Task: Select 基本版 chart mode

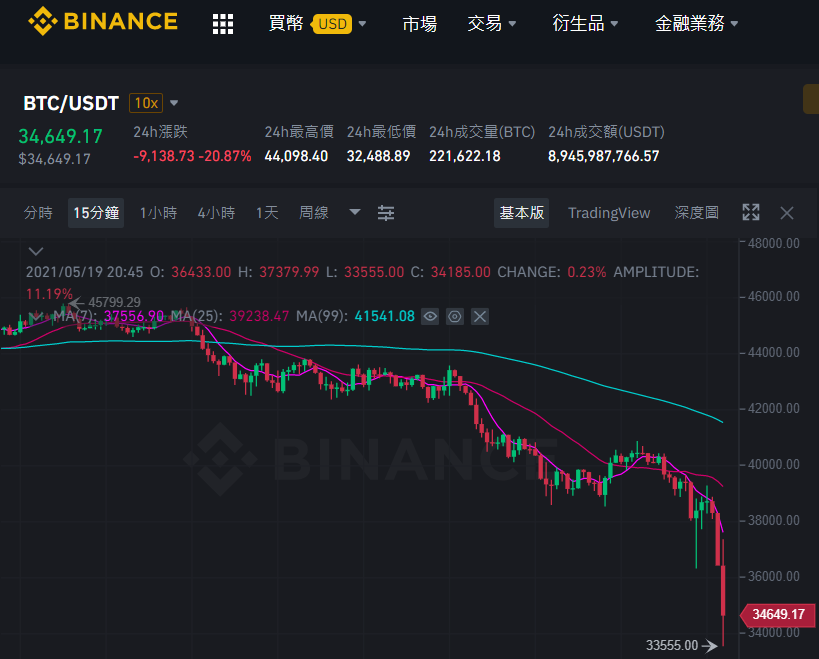Action: pyautogui.click(x=521, y=213)
